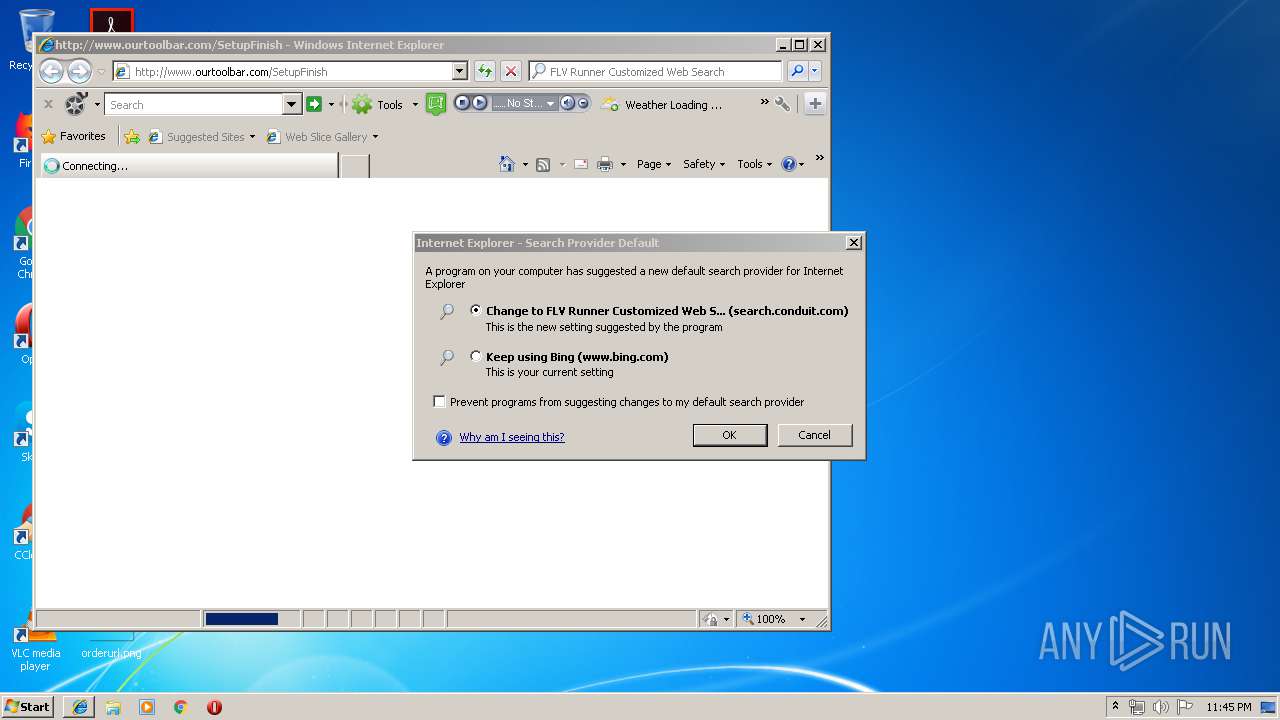
Task: Open the command bar Tools menu
Action: (x=755, y=164)
